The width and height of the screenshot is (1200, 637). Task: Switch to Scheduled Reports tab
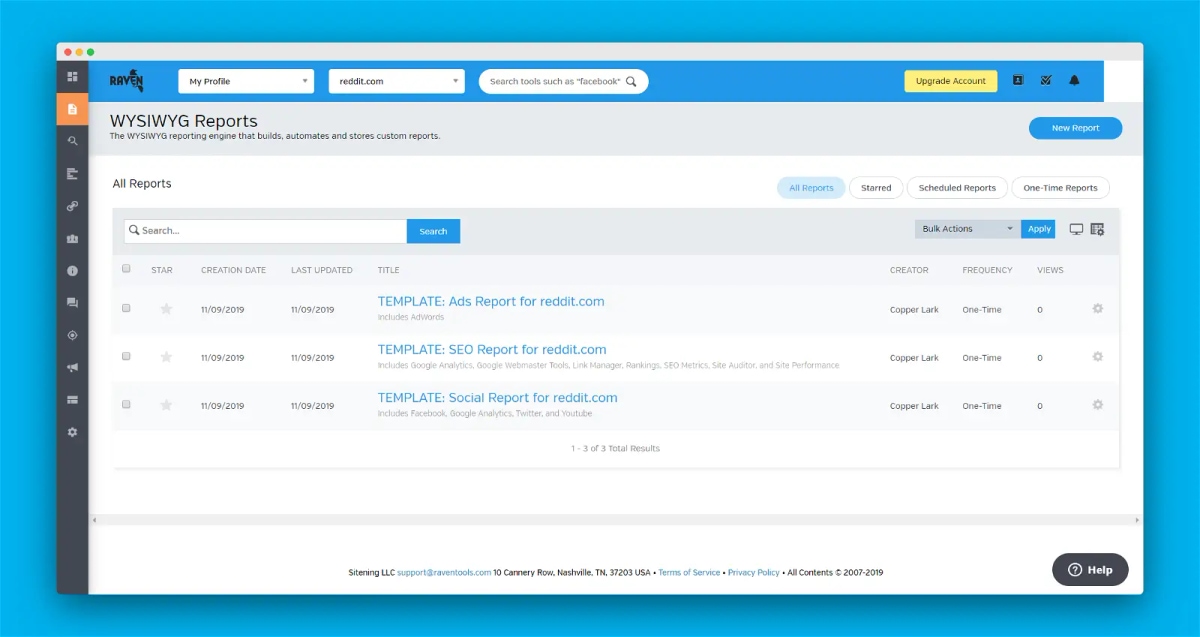(957, 188)
